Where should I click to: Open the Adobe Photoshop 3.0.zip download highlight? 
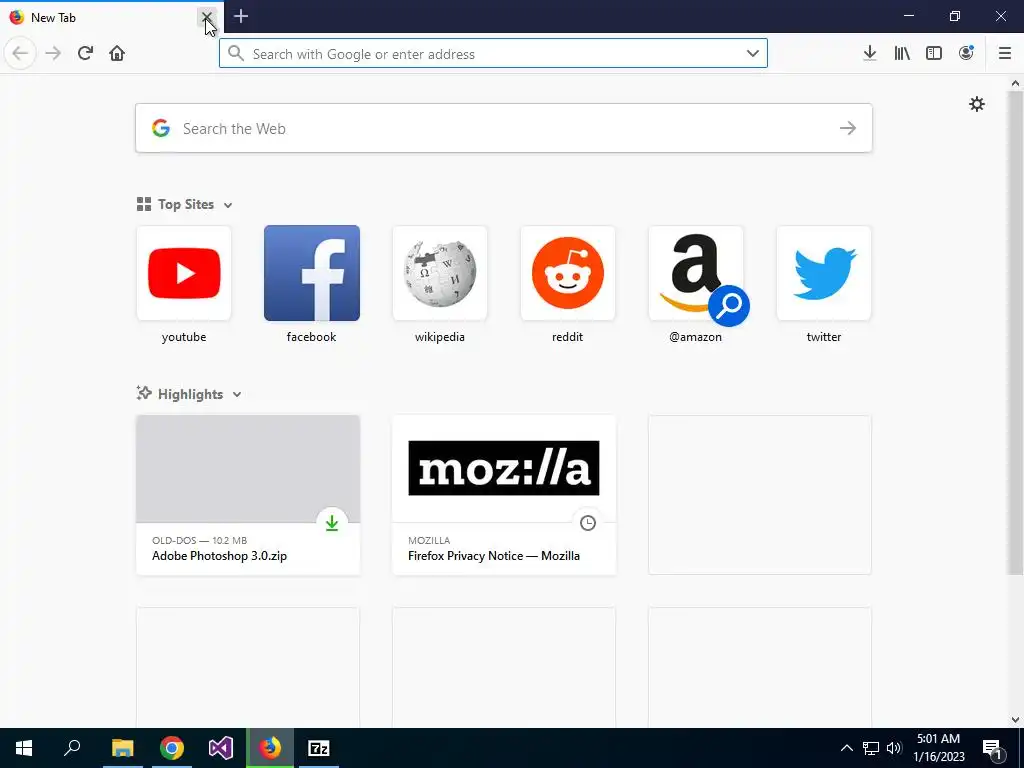(248, 495)
